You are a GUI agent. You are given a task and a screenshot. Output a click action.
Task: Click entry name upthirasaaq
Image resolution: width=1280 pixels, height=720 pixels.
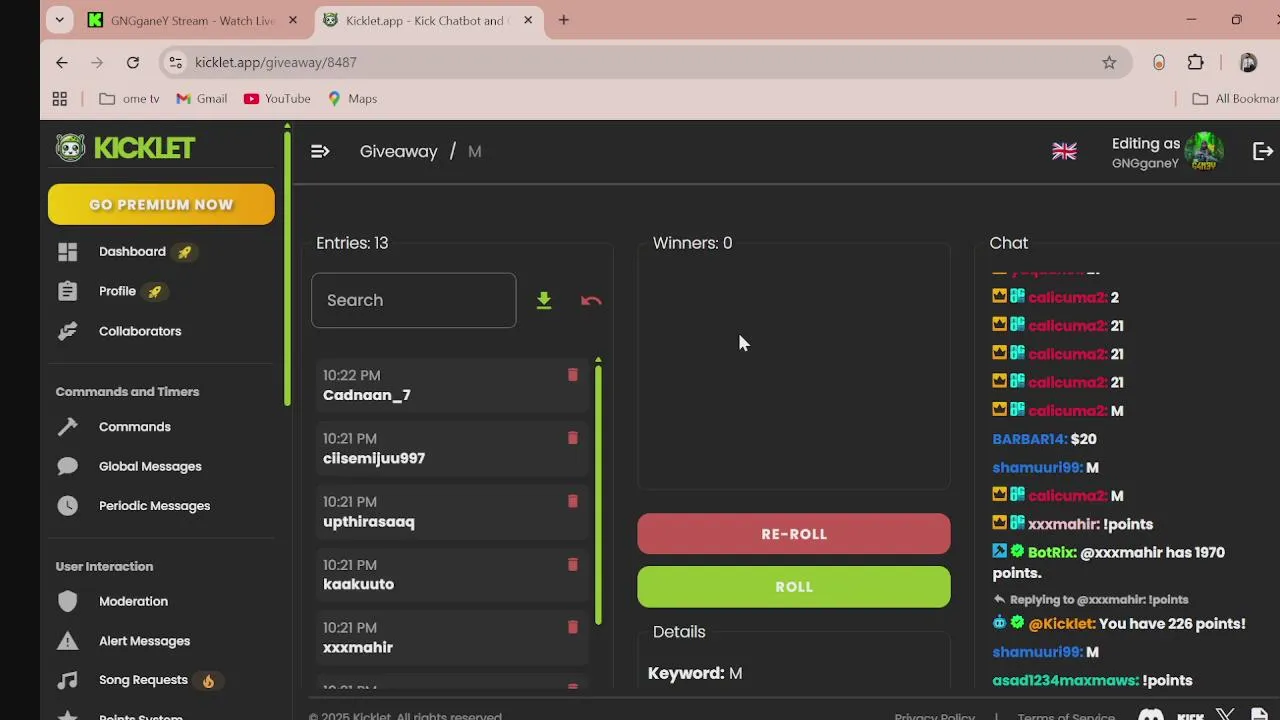(x=368, y=522)
